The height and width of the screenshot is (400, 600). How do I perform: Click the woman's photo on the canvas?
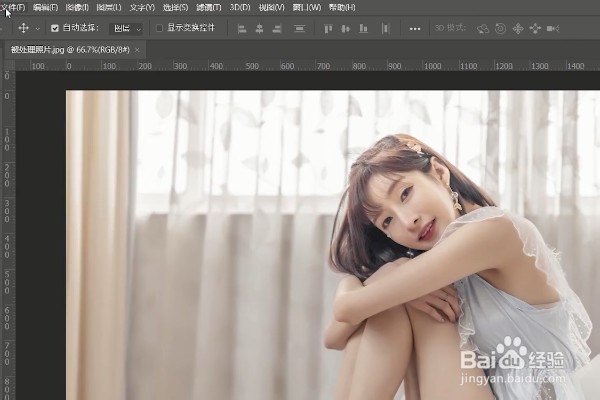click(x=333, y=245)
